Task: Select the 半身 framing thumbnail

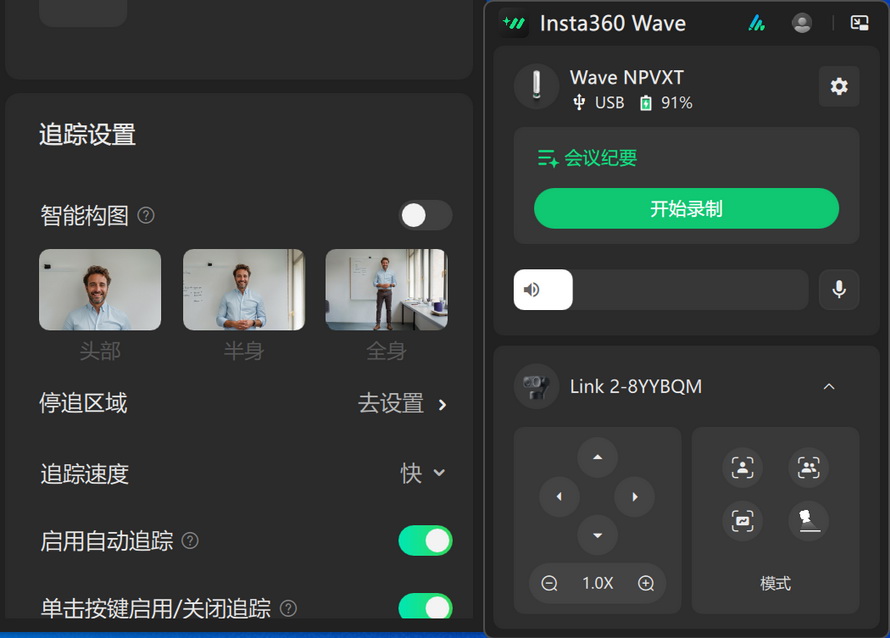Action: [x=243, y=290]
